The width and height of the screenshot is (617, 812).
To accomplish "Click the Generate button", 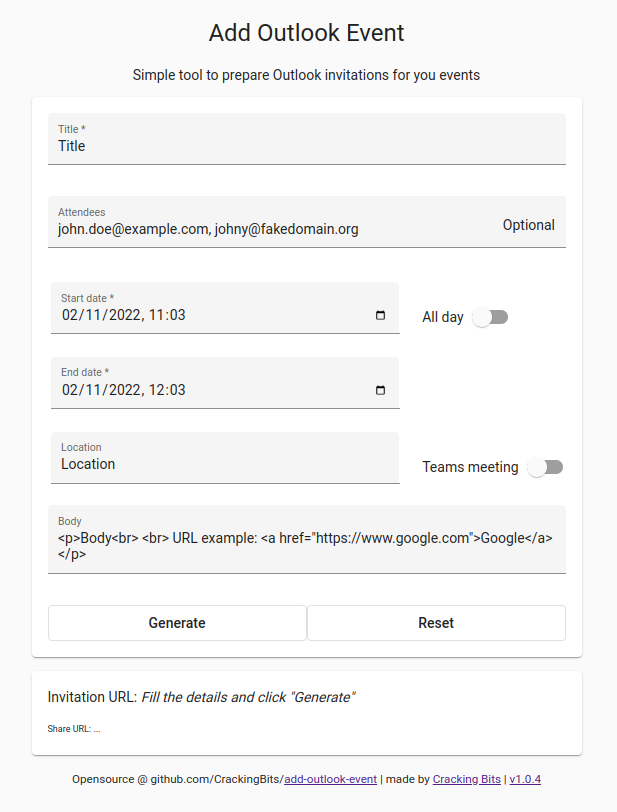I will [x=177, y=623].
